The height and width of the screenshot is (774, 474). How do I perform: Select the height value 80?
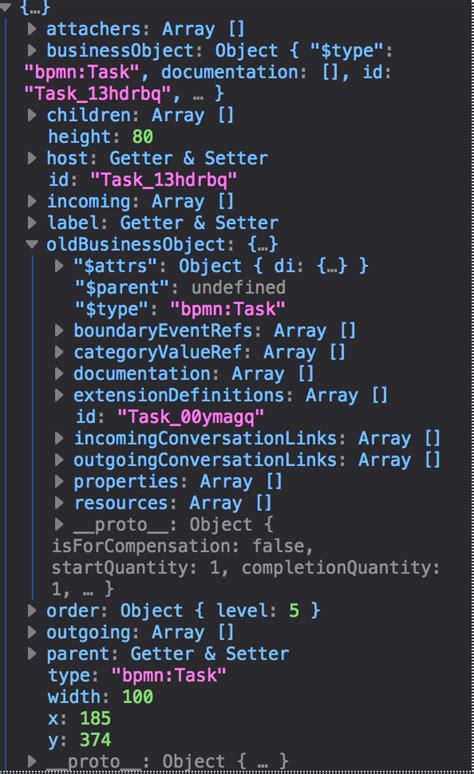pyautogui.click(x=142, y=137)
